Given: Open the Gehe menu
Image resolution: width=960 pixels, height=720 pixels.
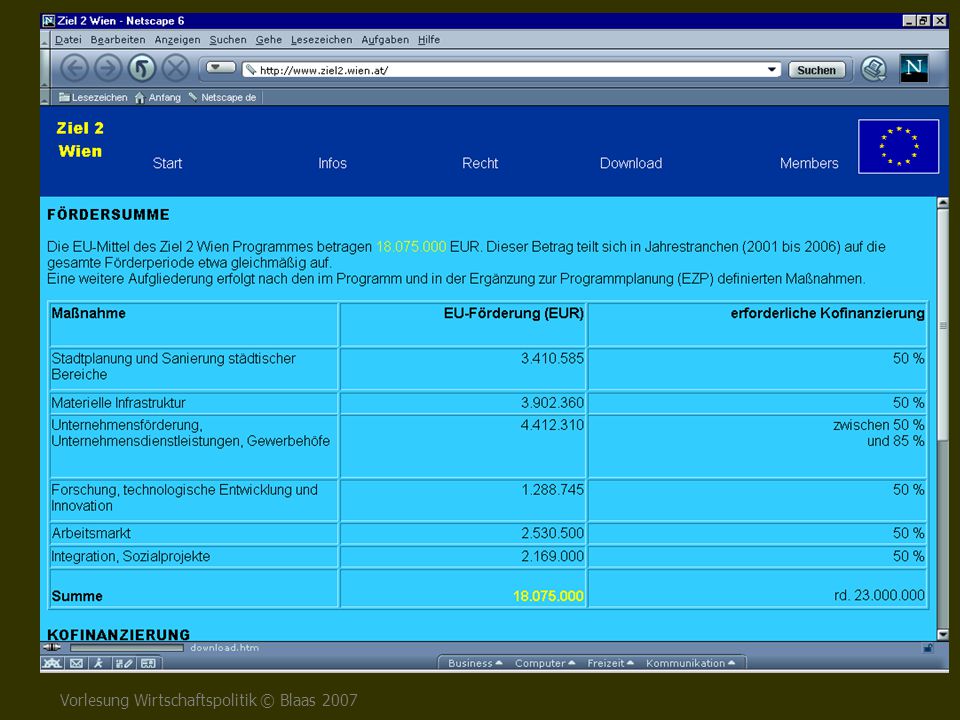Looking at the screenshot, I should pos(269,40).
